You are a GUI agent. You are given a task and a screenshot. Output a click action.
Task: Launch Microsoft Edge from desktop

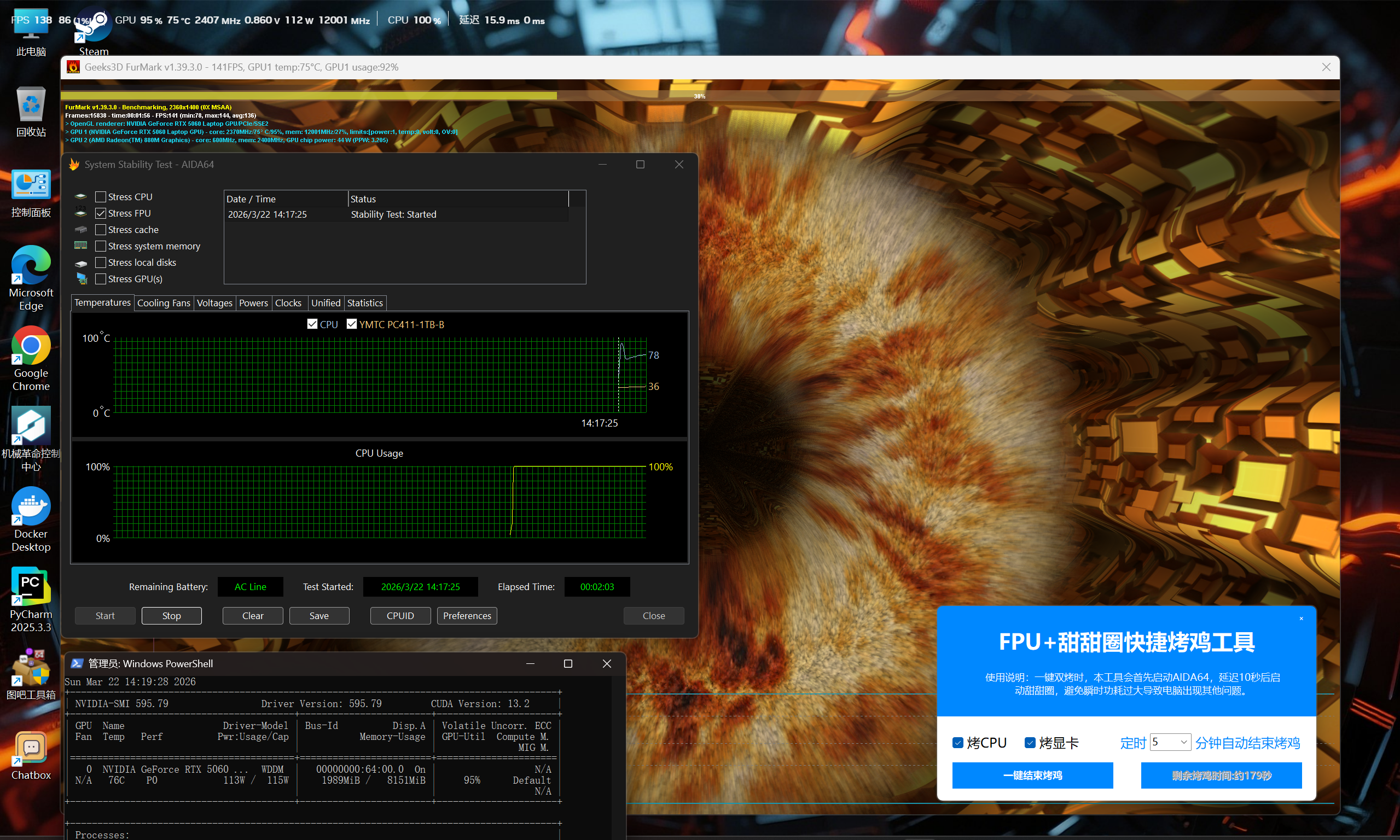[31, 277]
